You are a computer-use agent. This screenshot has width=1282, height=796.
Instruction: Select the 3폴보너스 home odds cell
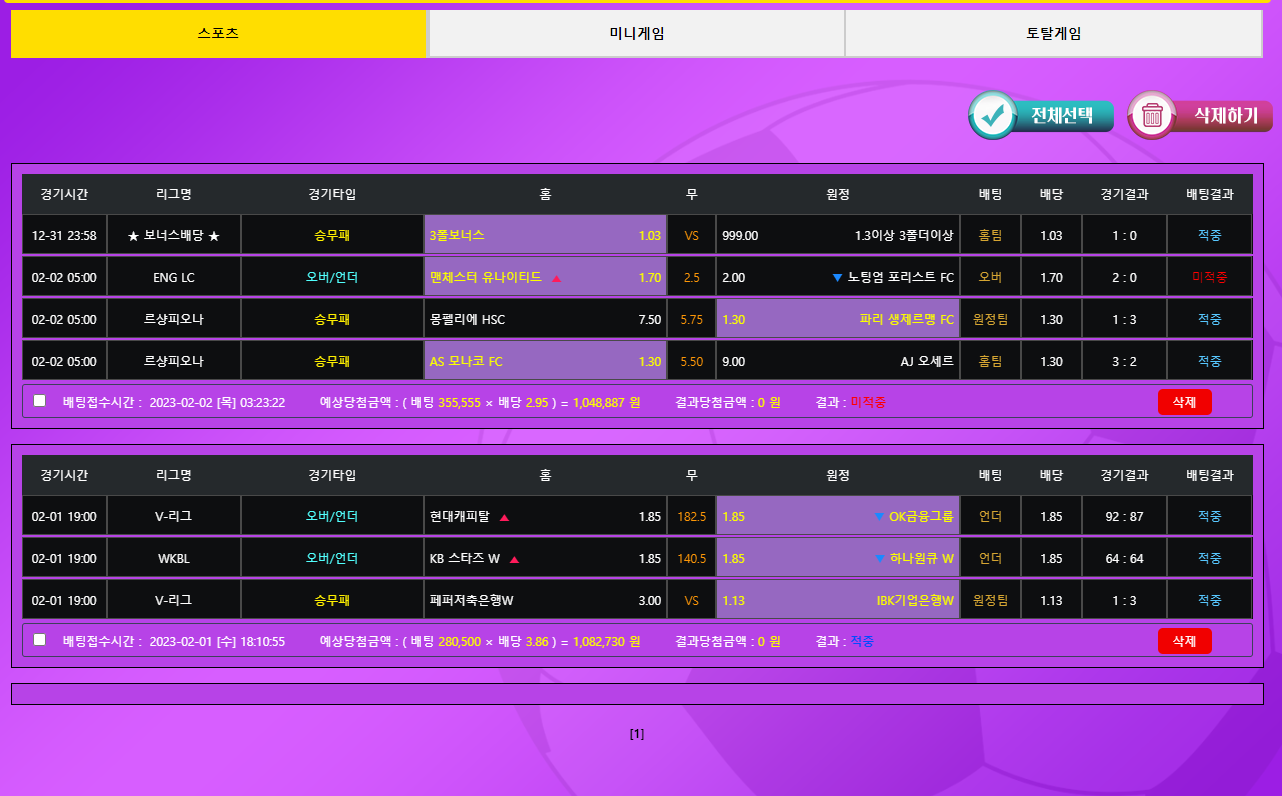click(545, 236)
